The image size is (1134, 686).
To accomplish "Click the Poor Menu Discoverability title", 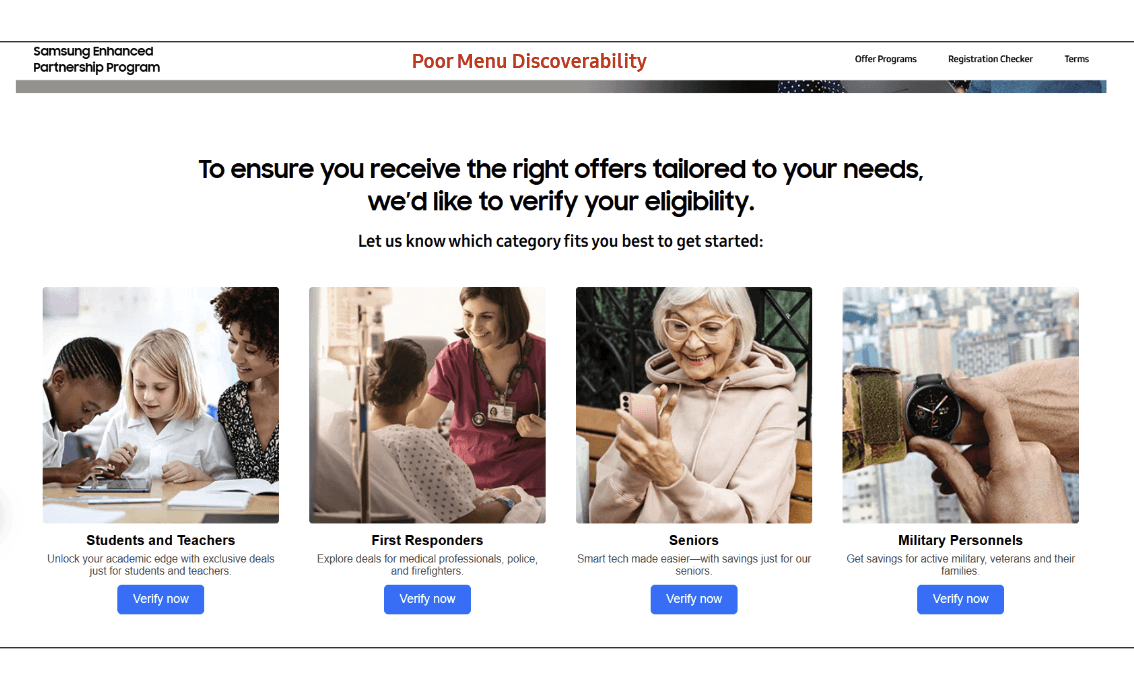I will coord(529,61).
